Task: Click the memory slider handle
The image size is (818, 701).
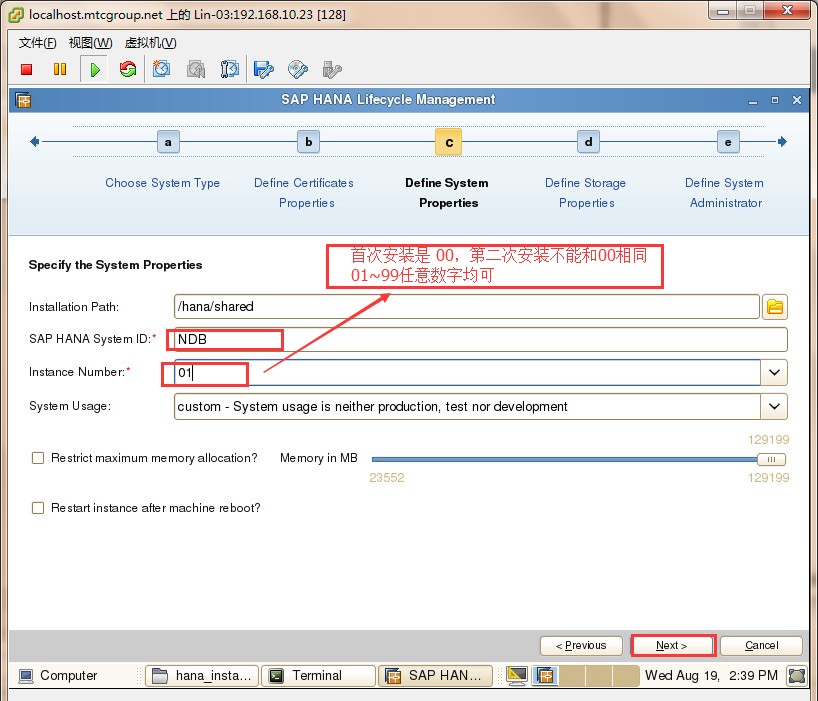Action: click(771, 460)
